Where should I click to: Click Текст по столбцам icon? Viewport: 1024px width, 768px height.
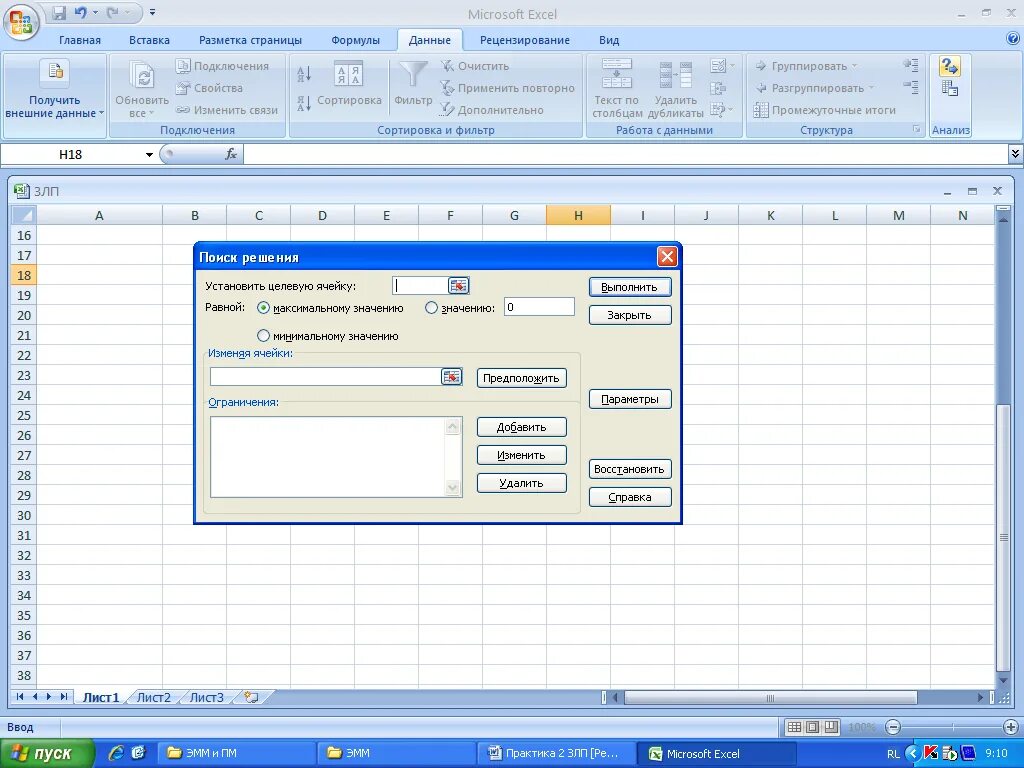[x=616, y=72]
